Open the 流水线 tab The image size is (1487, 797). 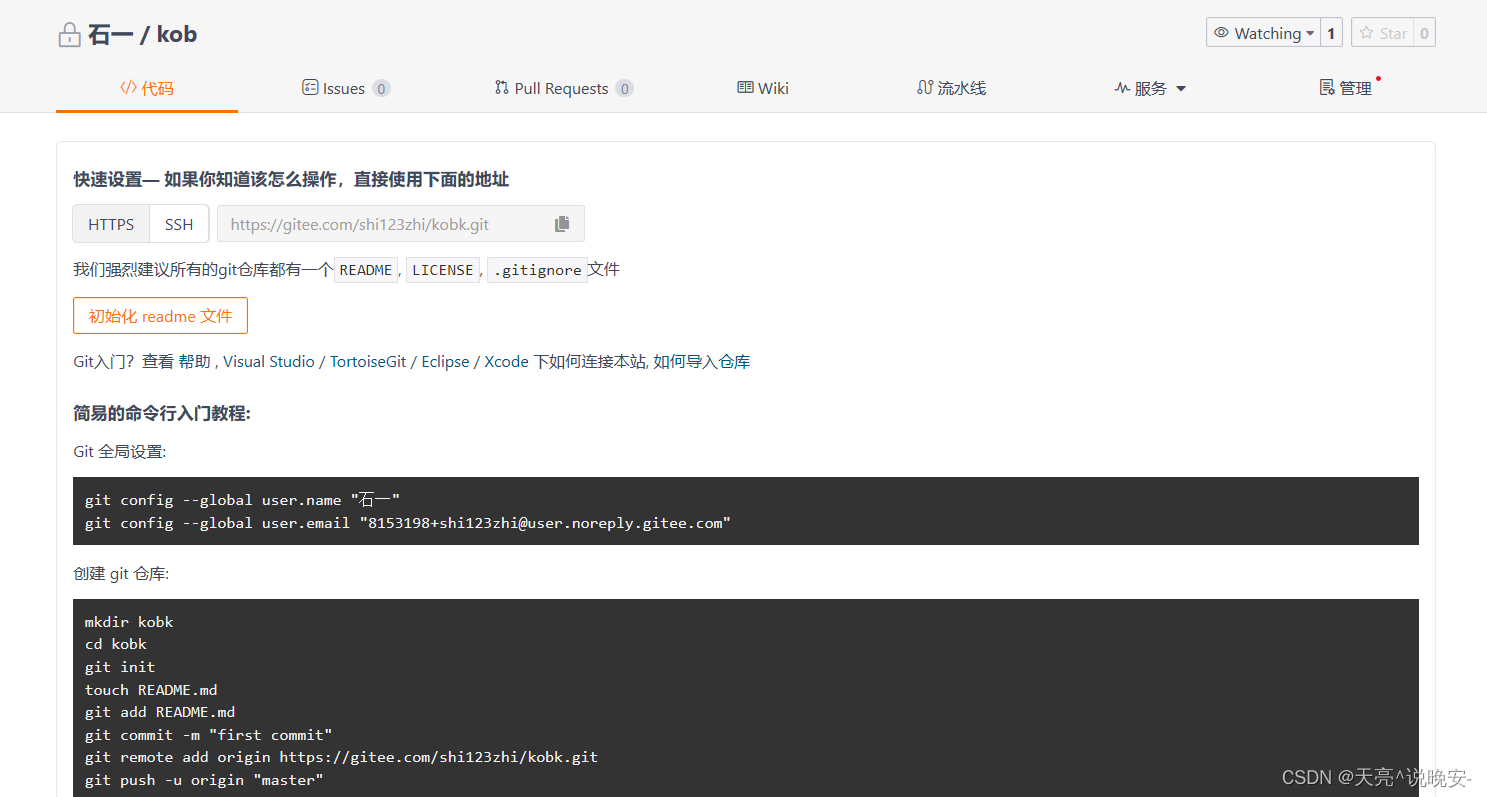pyautogui.click(x=951, y=88)
